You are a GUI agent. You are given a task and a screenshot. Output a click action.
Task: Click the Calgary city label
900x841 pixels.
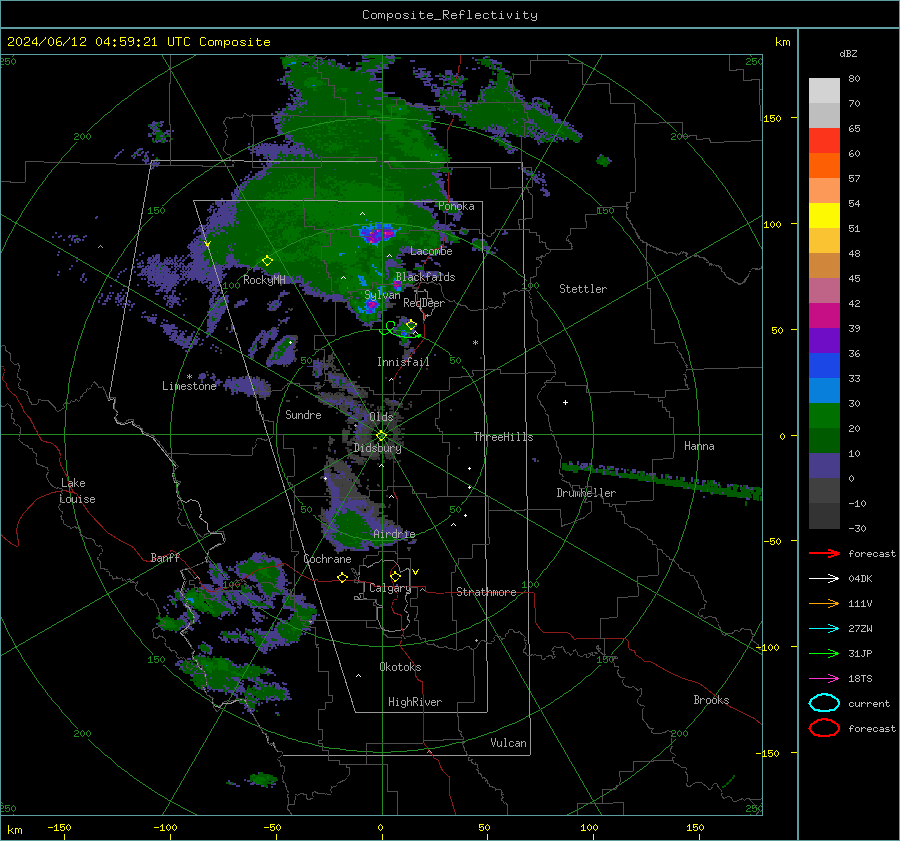point(390,588)
